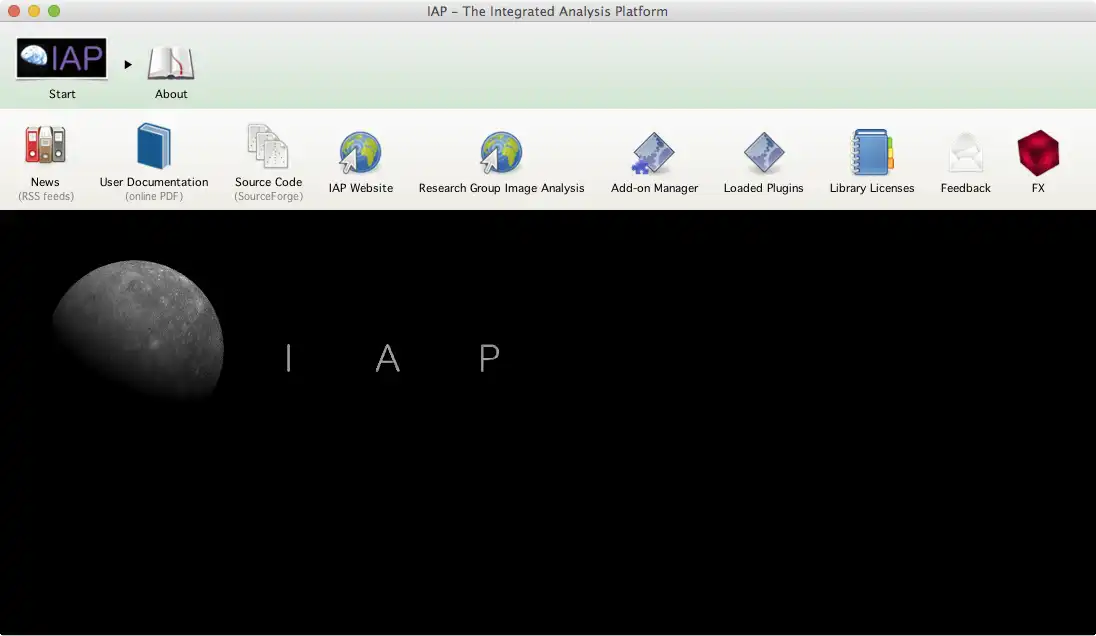The height and width of the screenshot is (636, 1096).
Task: Open News RSS feeds binders icon
Action: (45, 145)
